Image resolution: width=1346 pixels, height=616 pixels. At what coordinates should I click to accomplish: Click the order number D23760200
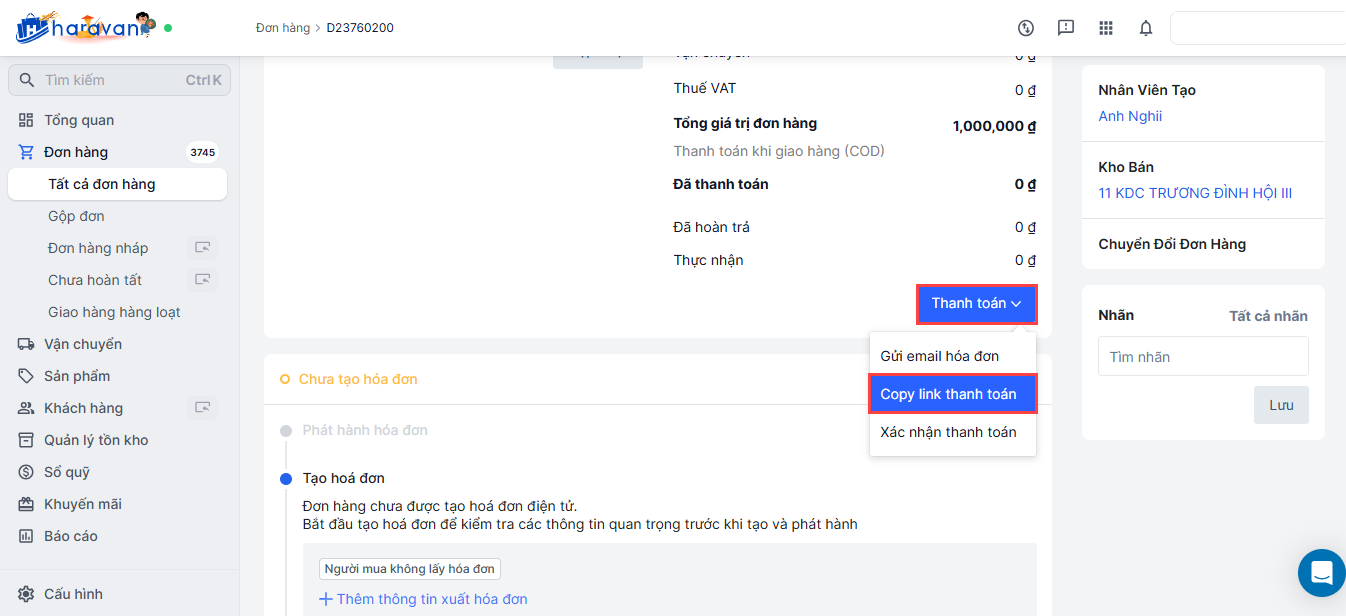point(360,28)
